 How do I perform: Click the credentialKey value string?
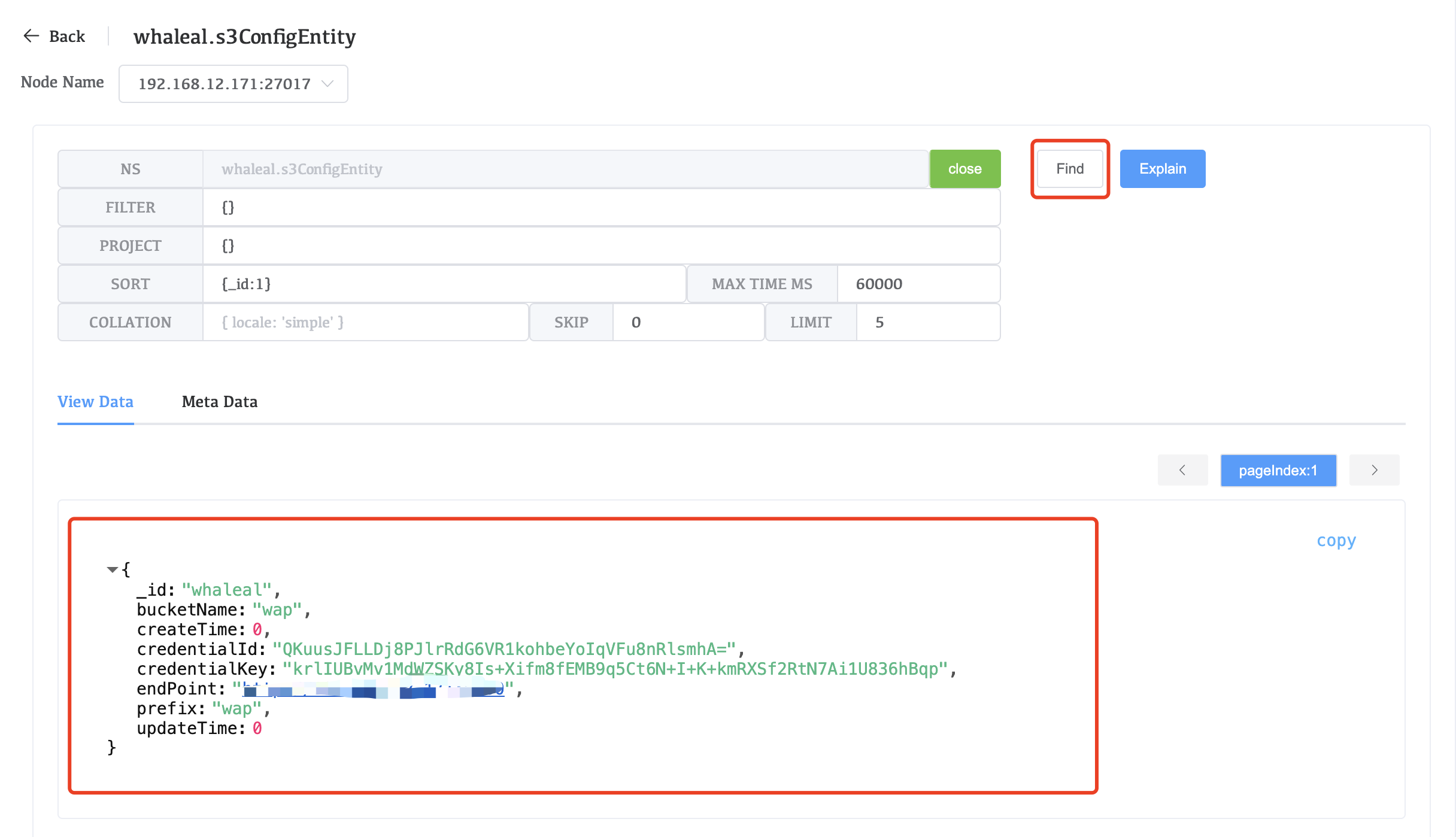coord(615,669)
